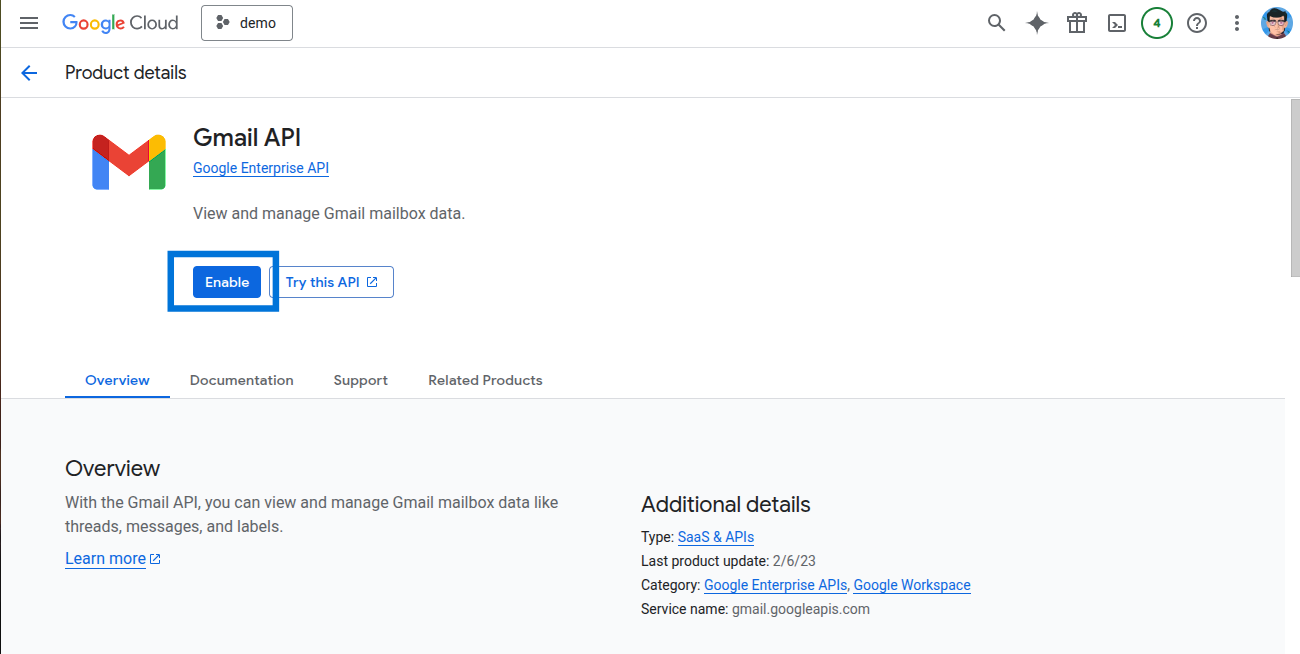Image resolution: width=1300 pixels, height=654 pixels.
Task: Click the Gmail API title text
Action: (x=247, y=138)
